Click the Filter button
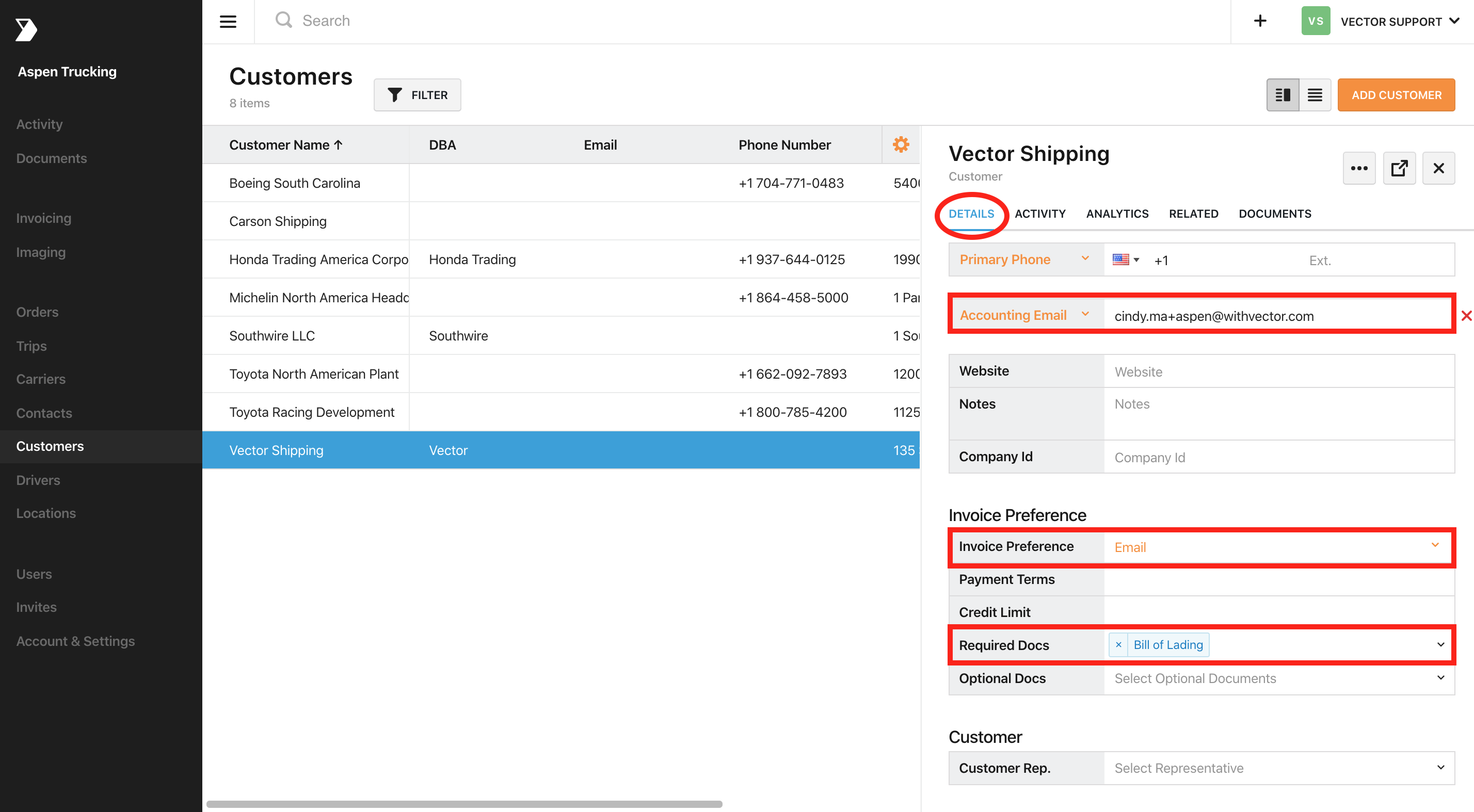 (417, 95)
